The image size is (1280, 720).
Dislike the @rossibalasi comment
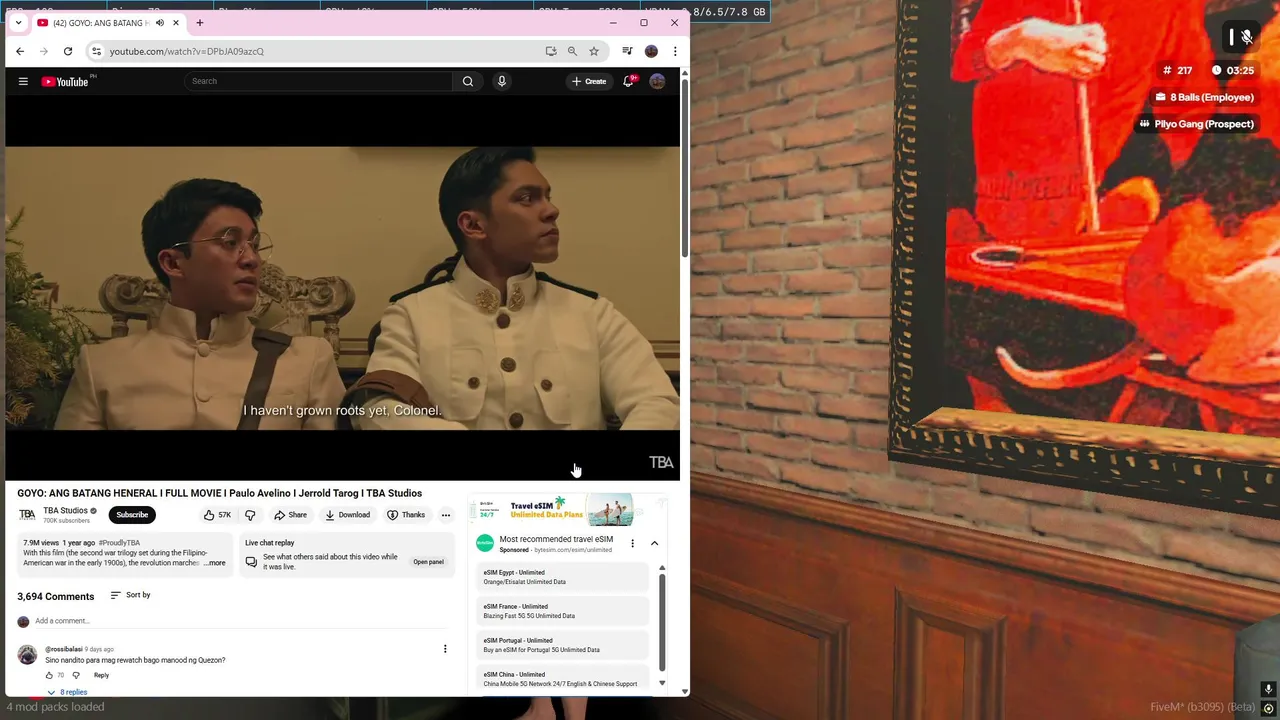76,676
